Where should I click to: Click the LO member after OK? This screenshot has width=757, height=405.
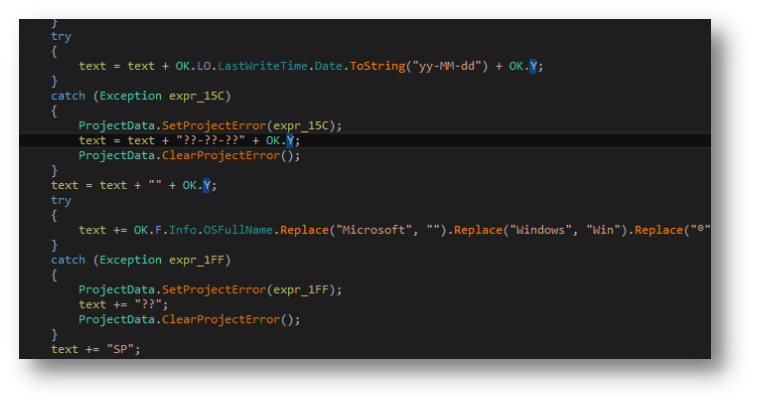pos(204,66)
